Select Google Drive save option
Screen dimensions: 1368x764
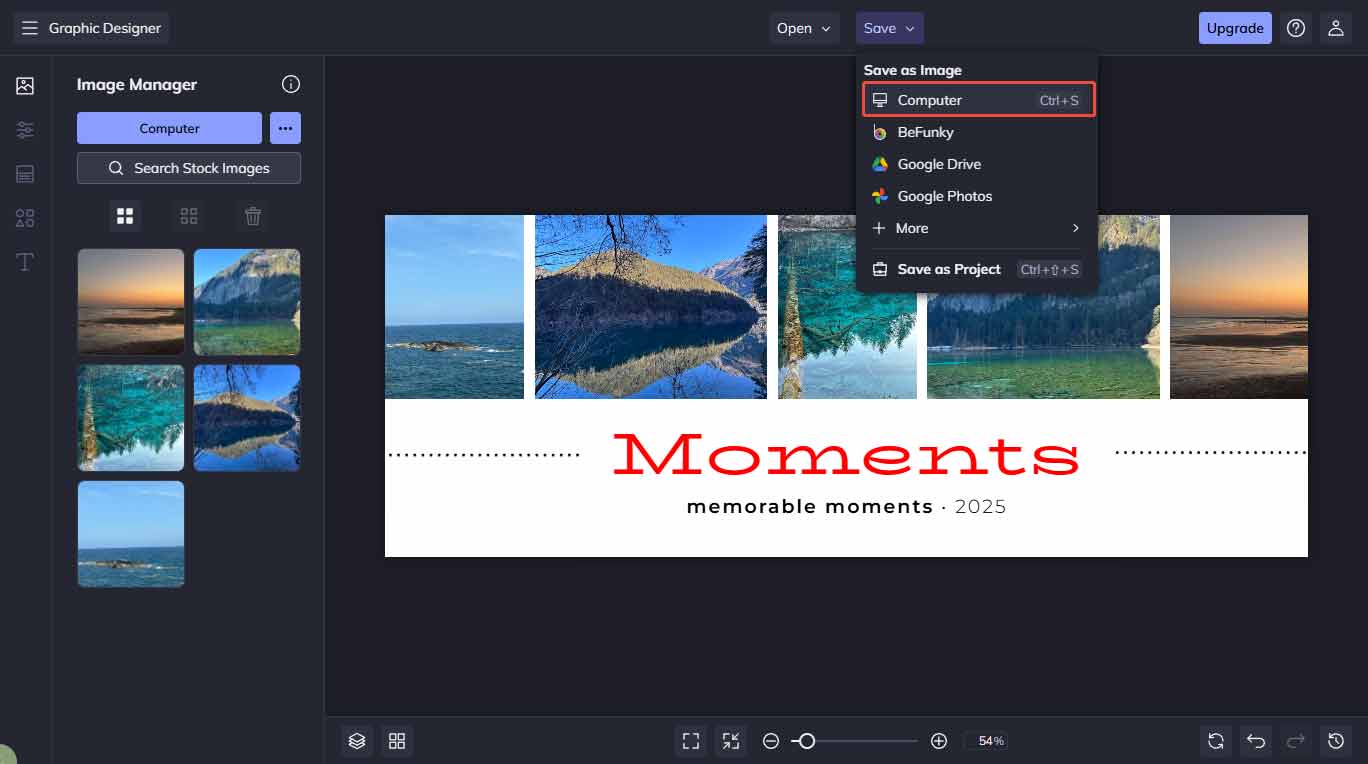pos(938,164)
